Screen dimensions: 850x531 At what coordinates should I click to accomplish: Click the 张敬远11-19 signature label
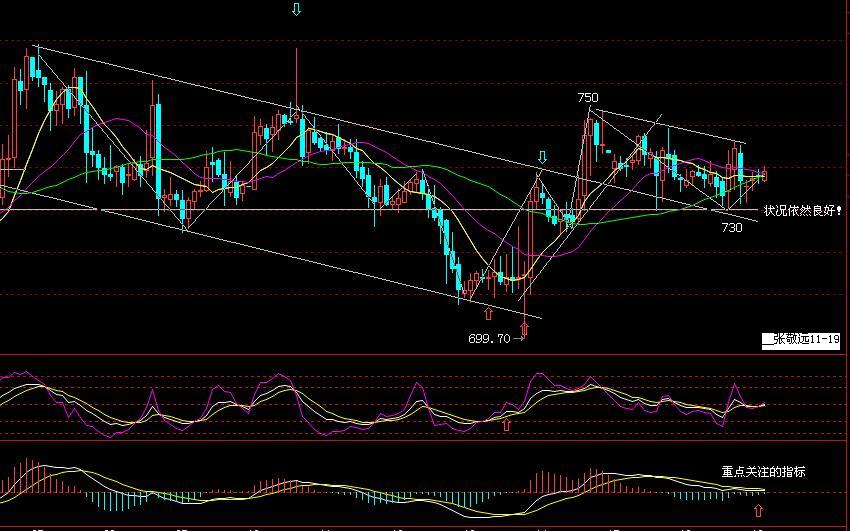pyautogui.click(x=800, y=341)
